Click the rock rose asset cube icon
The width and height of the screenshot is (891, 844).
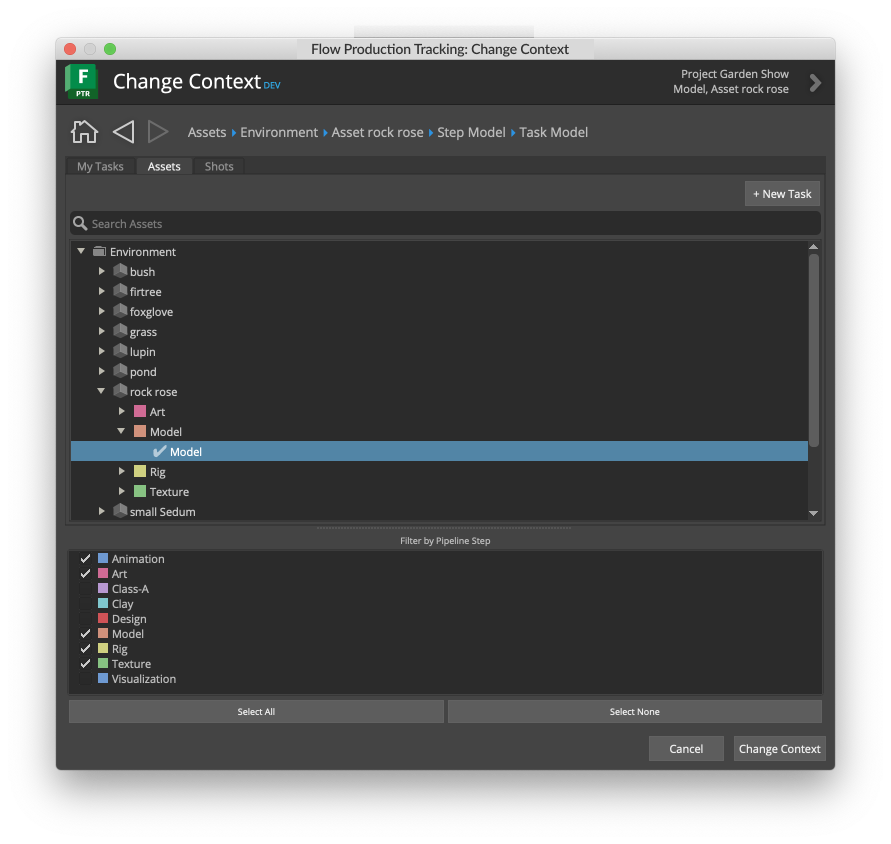tap(120, 390)
